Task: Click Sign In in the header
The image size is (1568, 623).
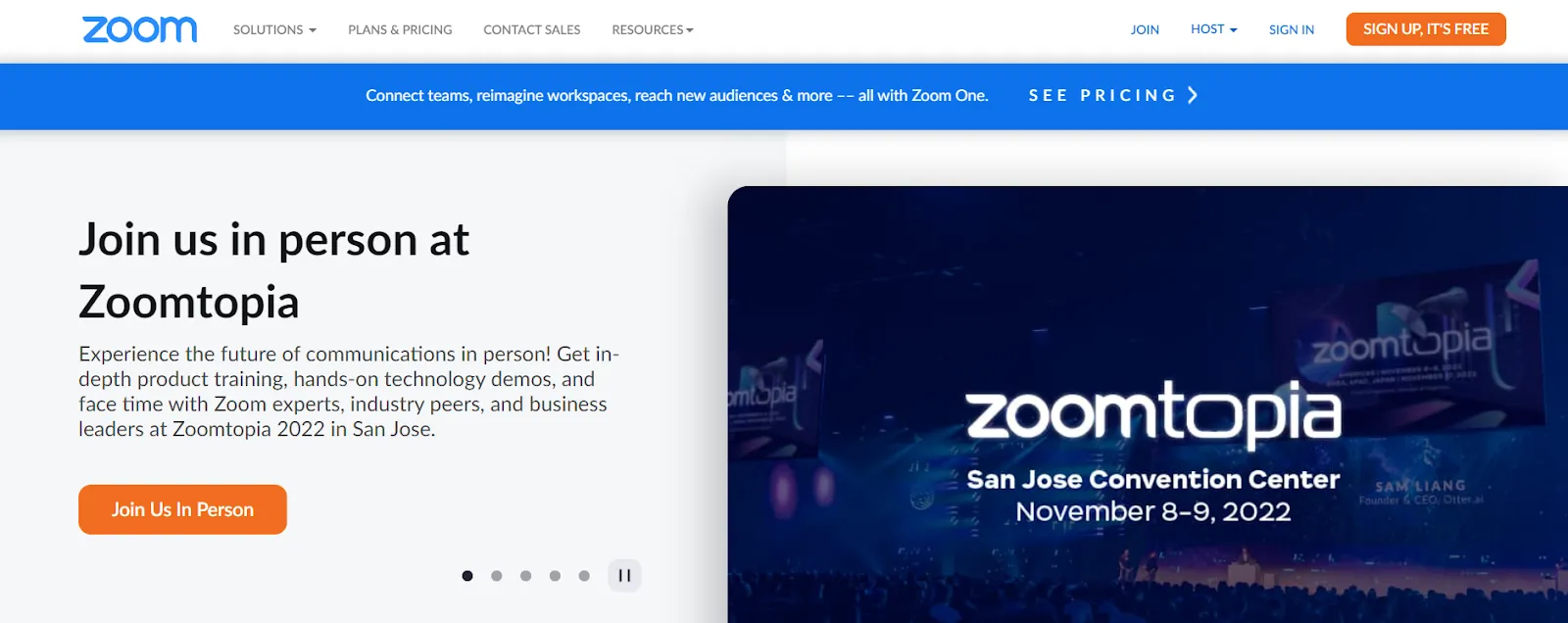Action: tap(1292, 29)
